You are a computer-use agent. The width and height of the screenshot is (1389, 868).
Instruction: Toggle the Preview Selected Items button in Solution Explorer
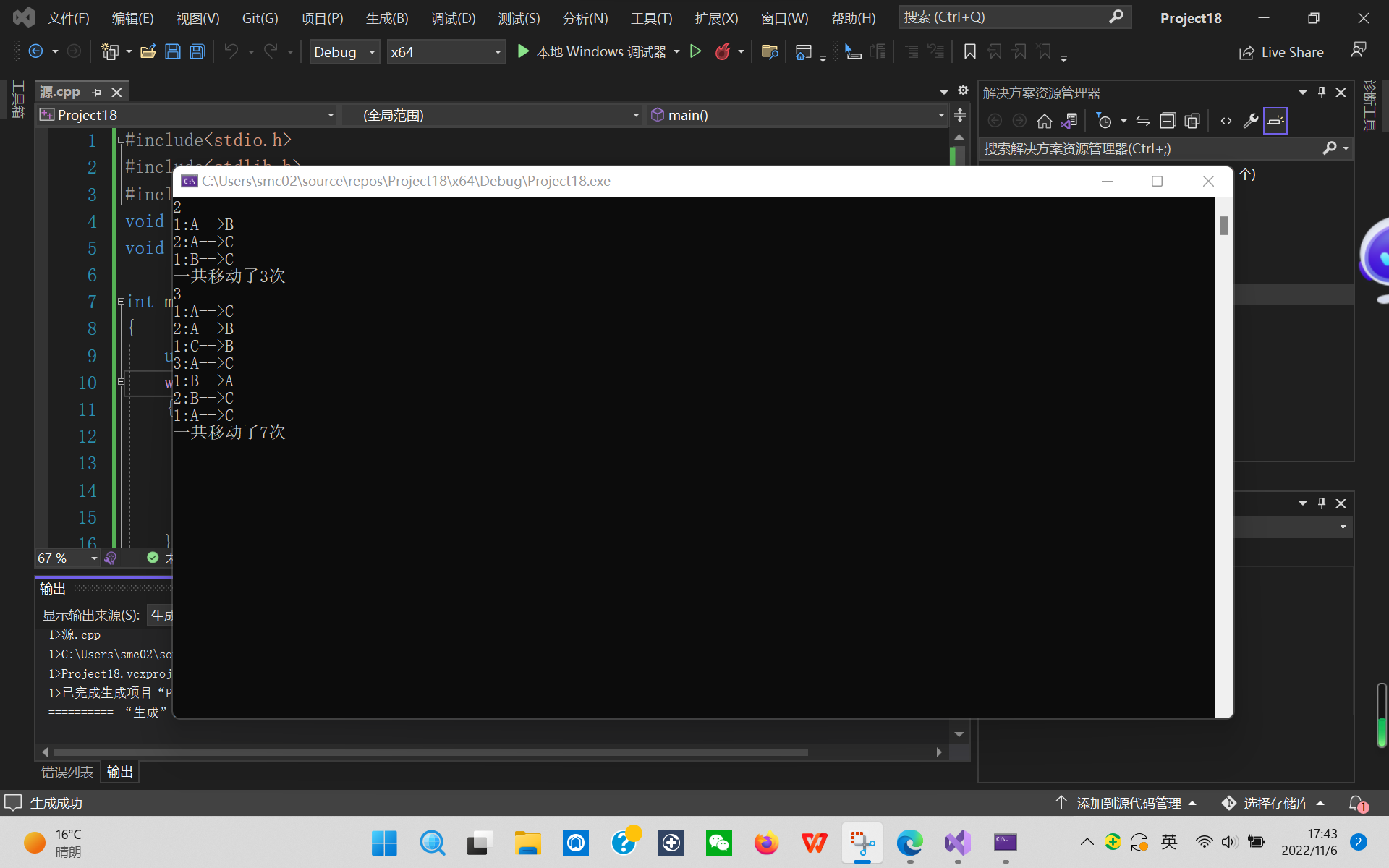click(1275, 121)
